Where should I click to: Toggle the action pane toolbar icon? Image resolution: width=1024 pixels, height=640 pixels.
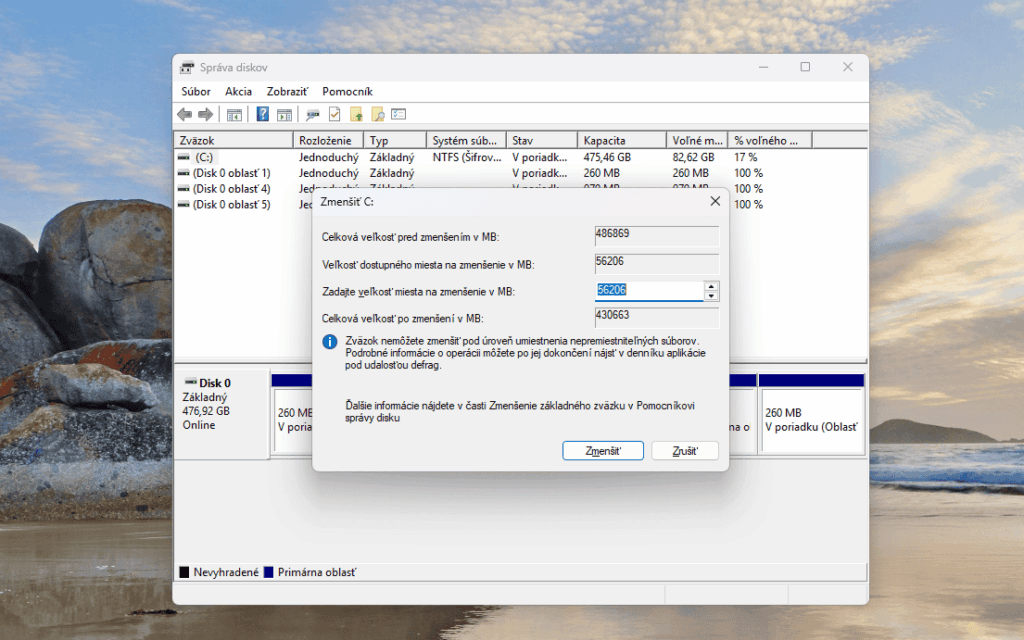(284, 115)
